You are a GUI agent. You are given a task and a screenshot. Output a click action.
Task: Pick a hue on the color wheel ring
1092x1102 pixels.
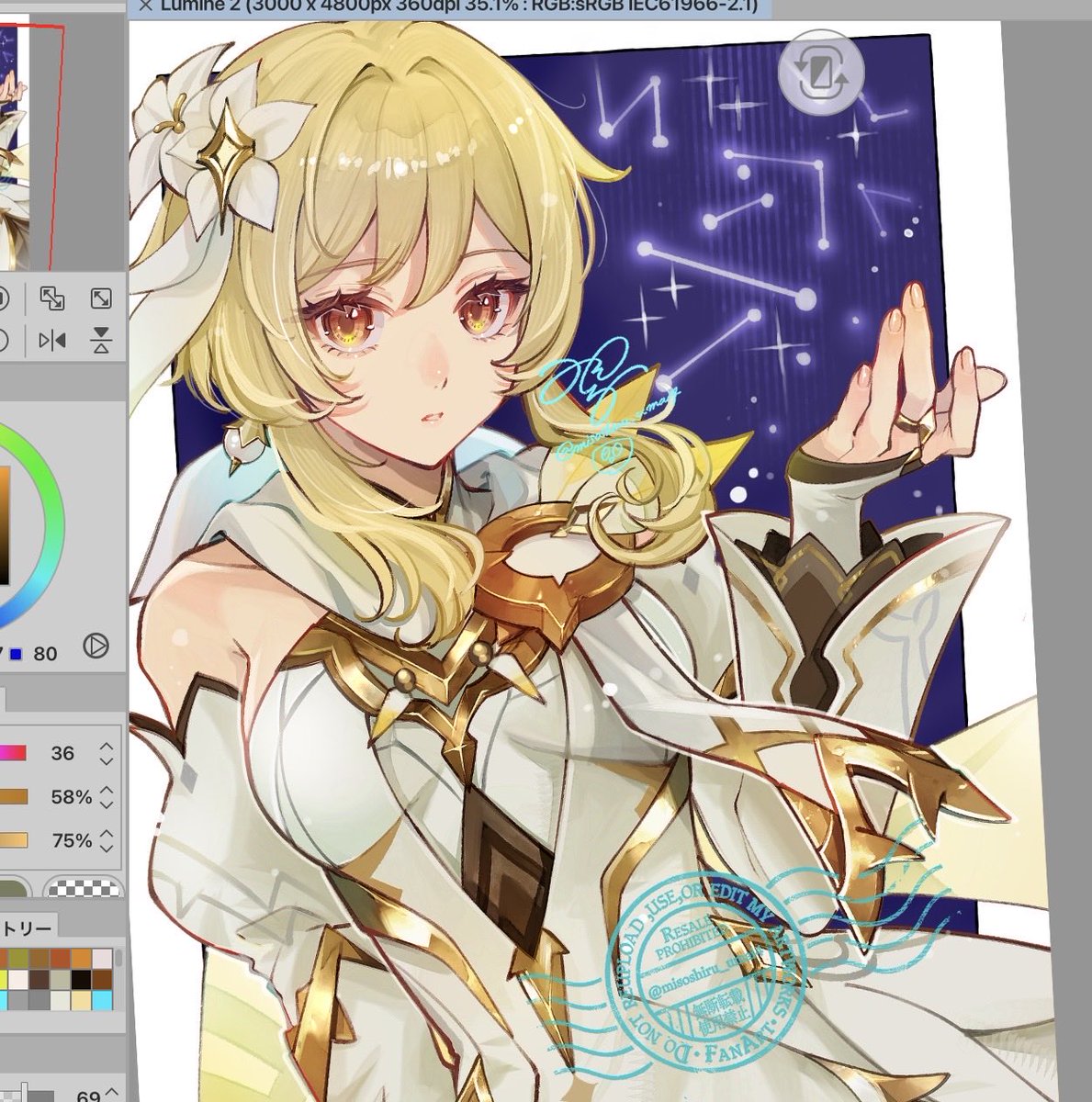coord(55,525)
